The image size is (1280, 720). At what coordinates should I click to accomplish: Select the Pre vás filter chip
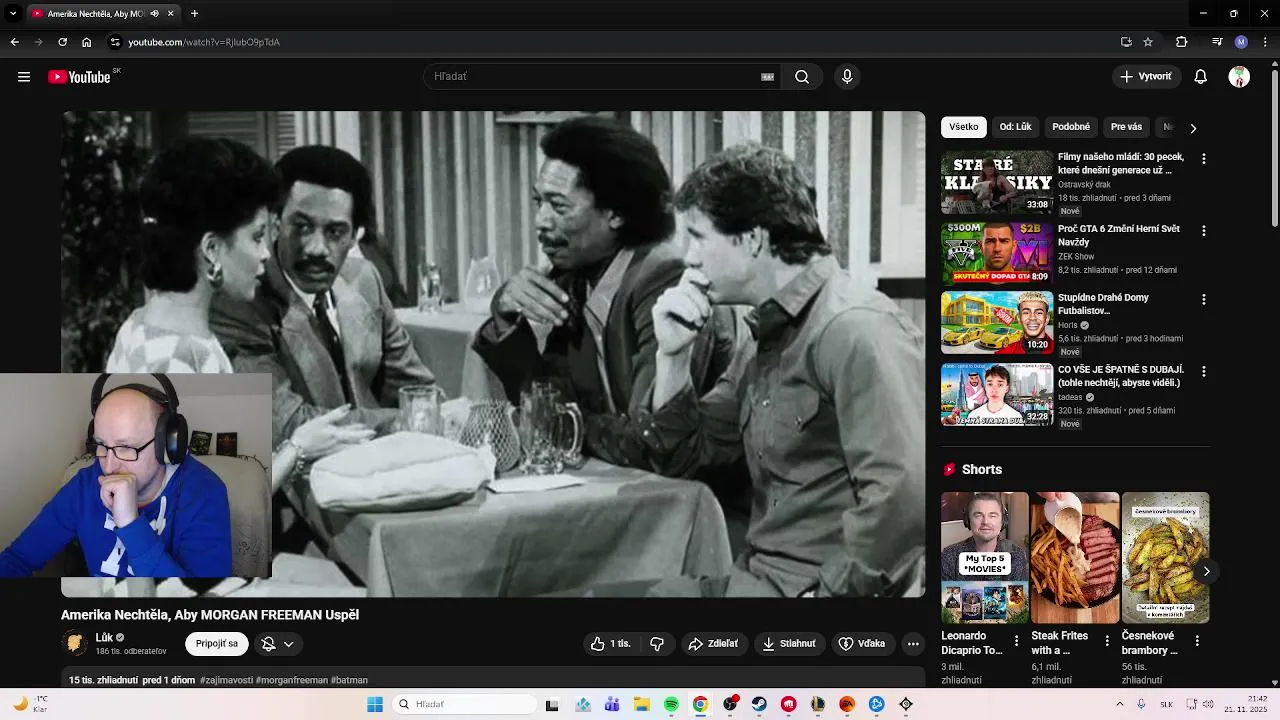pos(1126,127)
